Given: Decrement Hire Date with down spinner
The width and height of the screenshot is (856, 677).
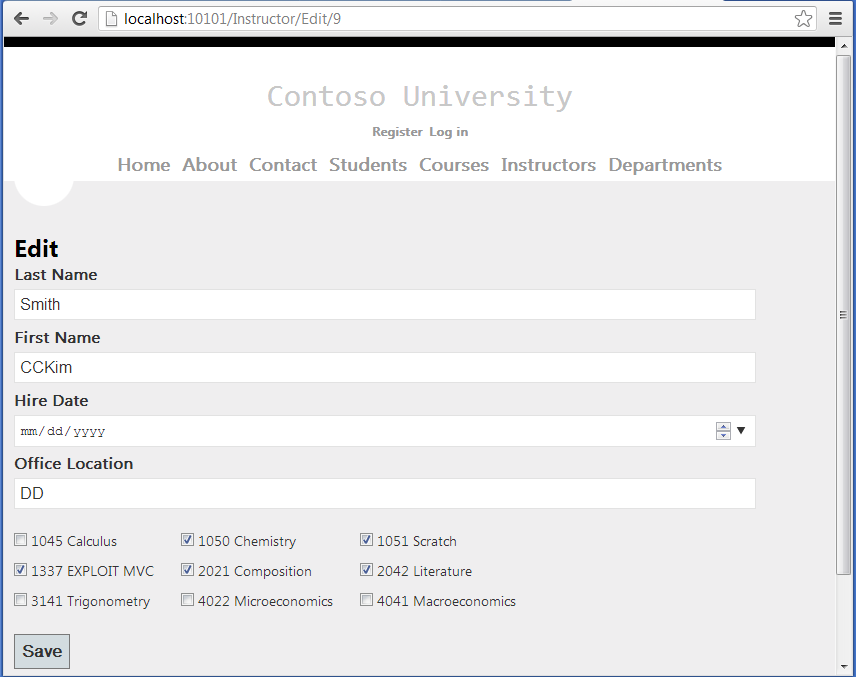Looking at the screenshot, I should (723, 436).
